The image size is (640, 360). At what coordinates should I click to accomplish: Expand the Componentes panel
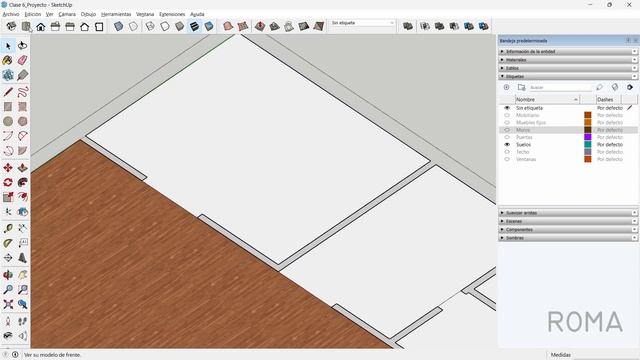tap(568, 230)
